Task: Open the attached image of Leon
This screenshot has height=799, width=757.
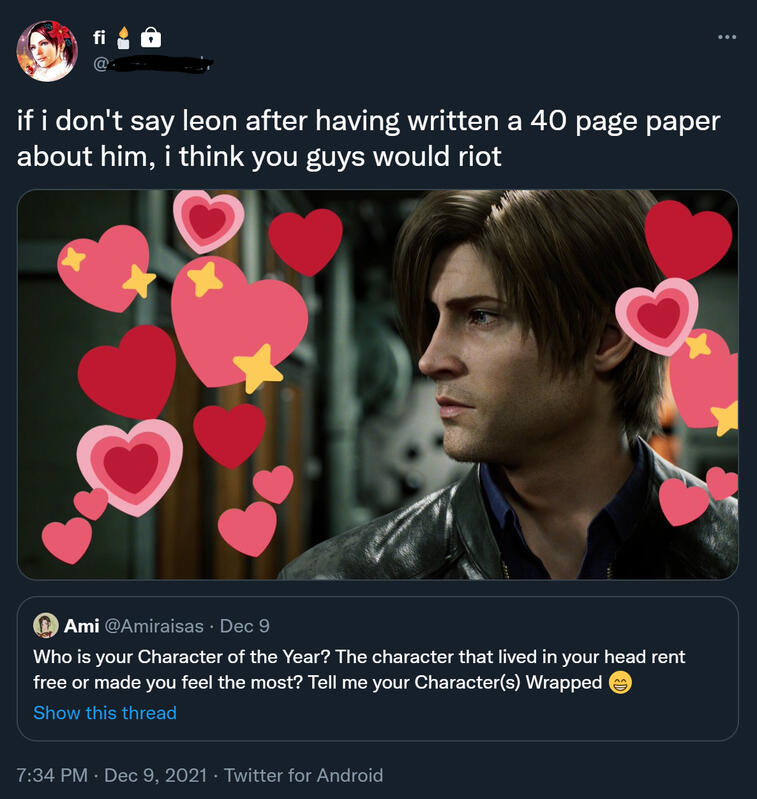Action: (x=378, y=384)
